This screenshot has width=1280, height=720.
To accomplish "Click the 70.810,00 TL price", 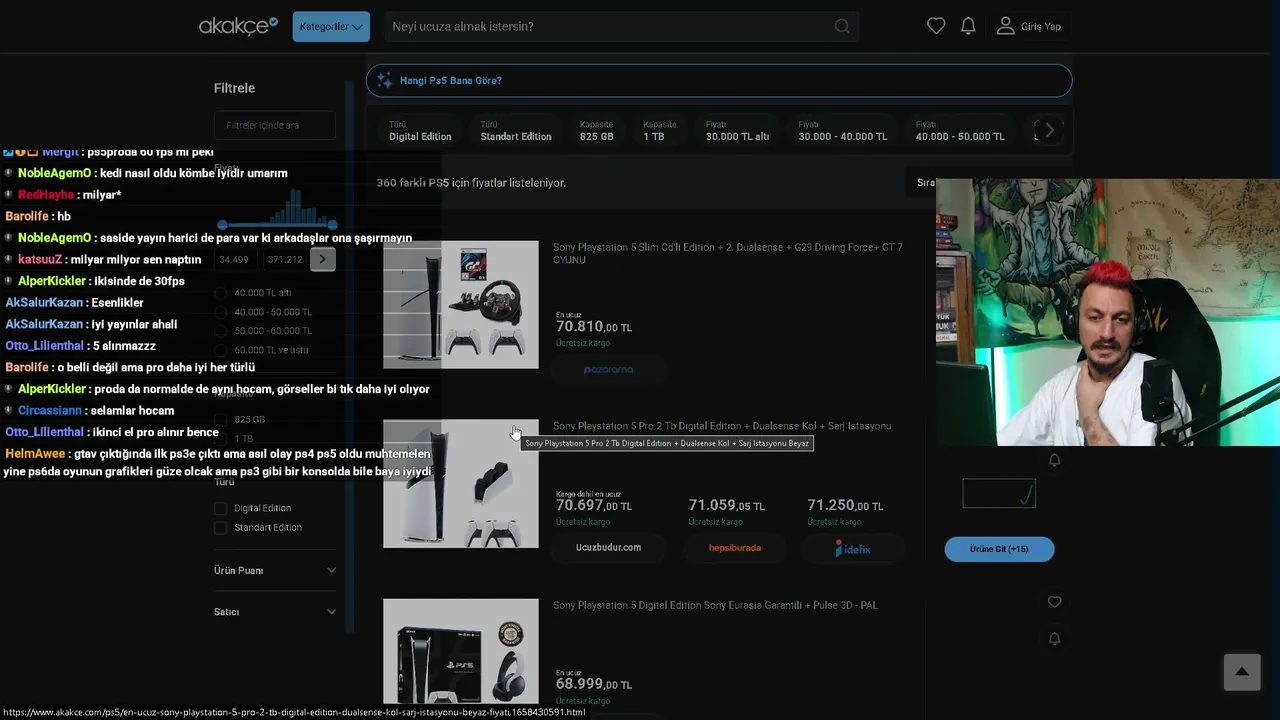I will click(594, 327).
